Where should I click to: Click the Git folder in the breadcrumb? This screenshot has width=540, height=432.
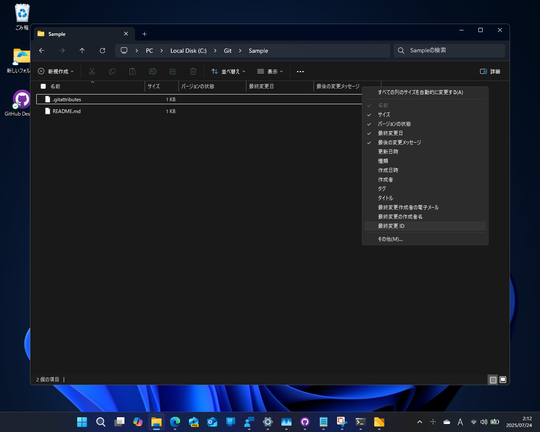[x=228, y=51]
